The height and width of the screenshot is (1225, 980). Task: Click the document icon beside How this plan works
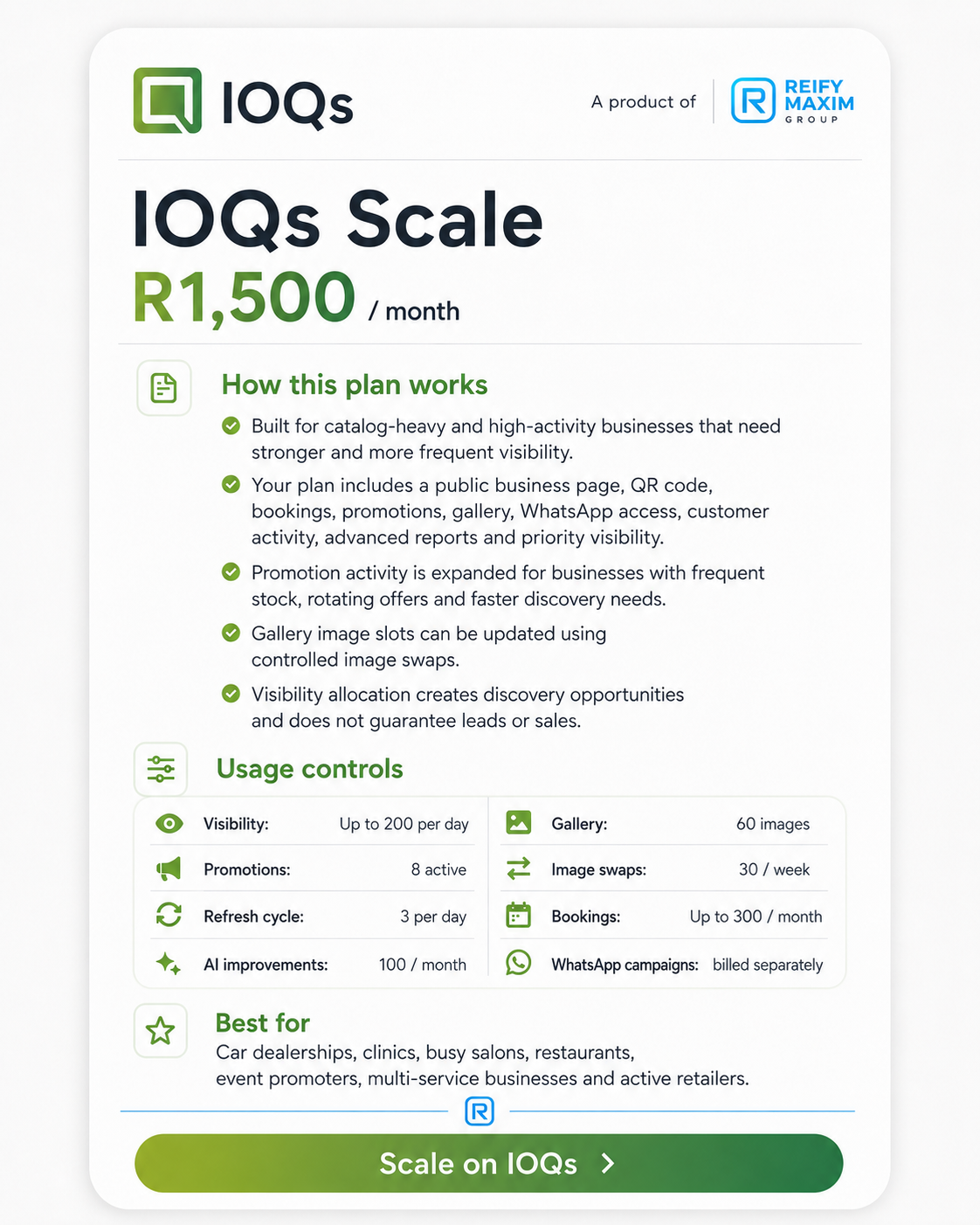tap(163, 387)
